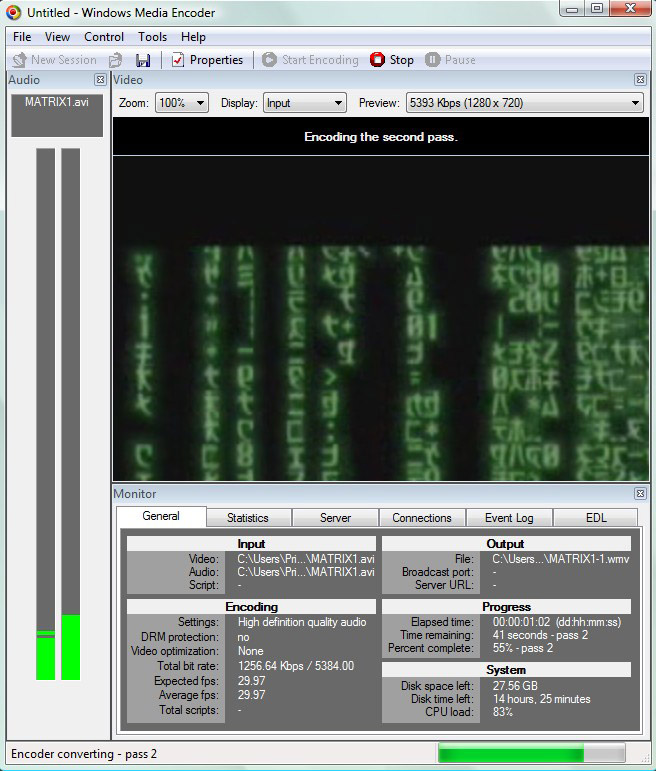Maximize the Windows Media Encoder window
The width and height of the screenshot is (656, 771).
point(596,9)
